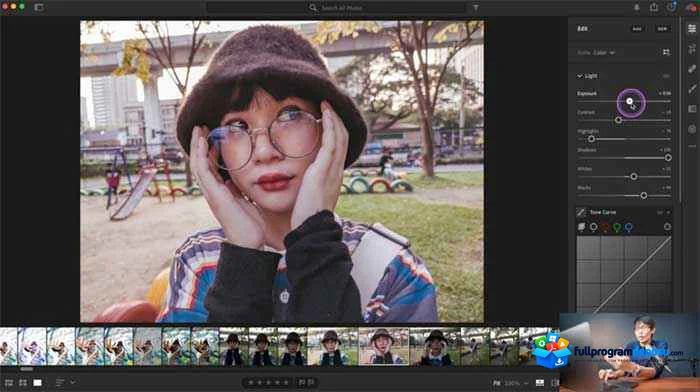
Task: Open the zoom percentage dropdown
Action: tap(517, 383)
